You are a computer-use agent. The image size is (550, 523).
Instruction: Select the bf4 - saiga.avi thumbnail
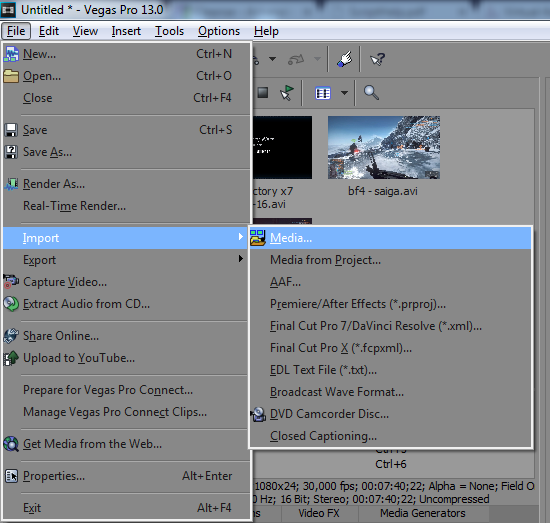384,148
